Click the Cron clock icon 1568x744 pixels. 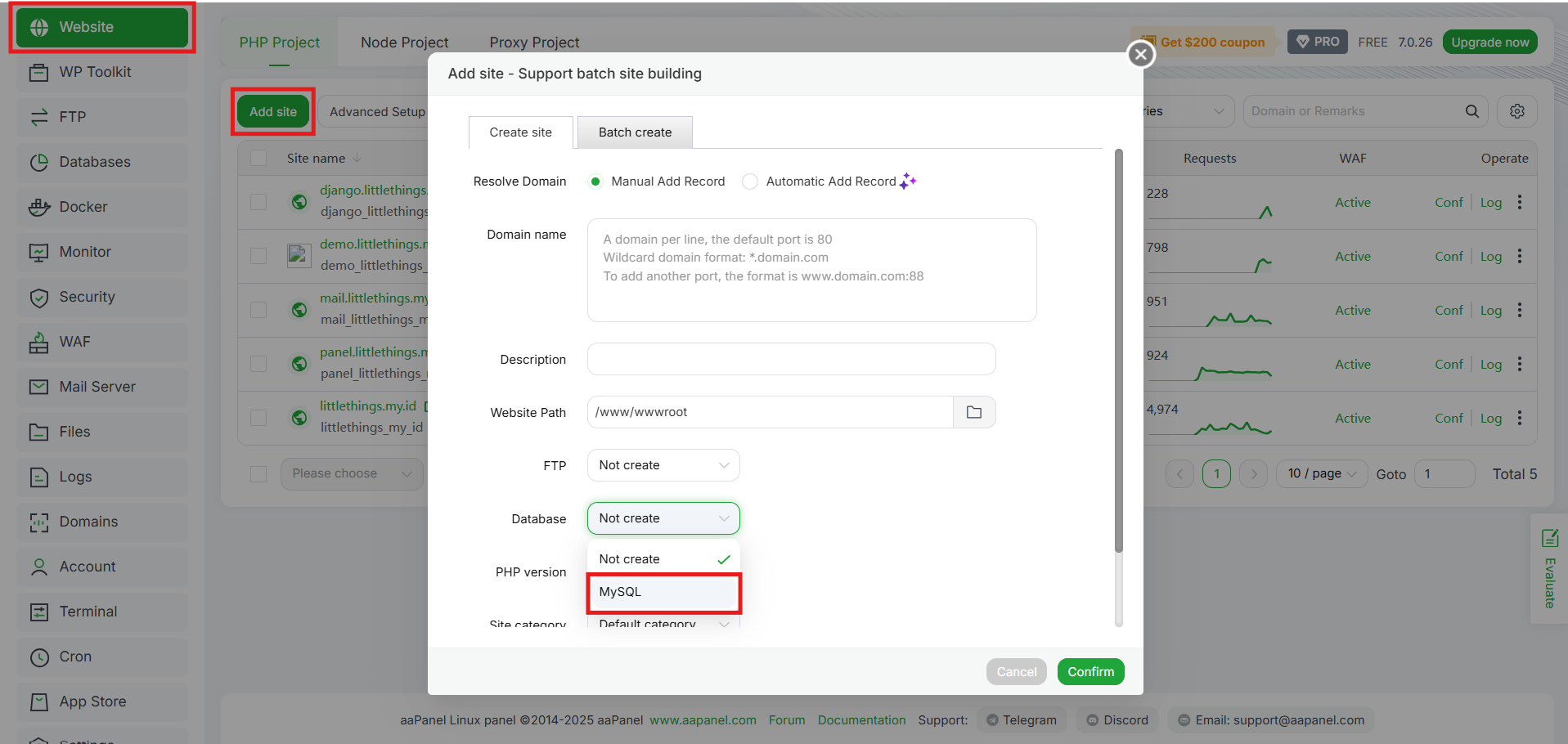pyautogui.click(x=39, y=657)
